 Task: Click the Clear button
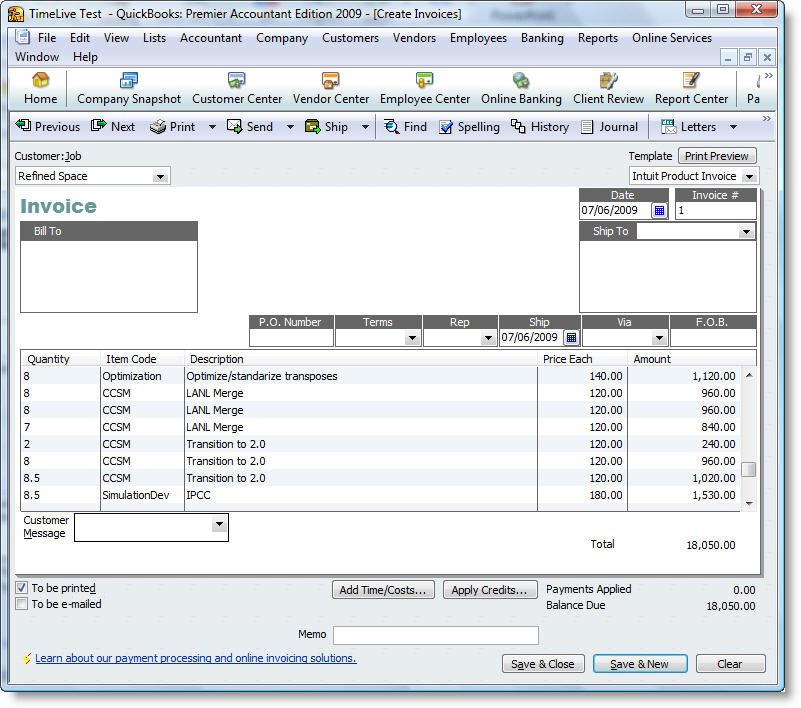click(730, 664)
